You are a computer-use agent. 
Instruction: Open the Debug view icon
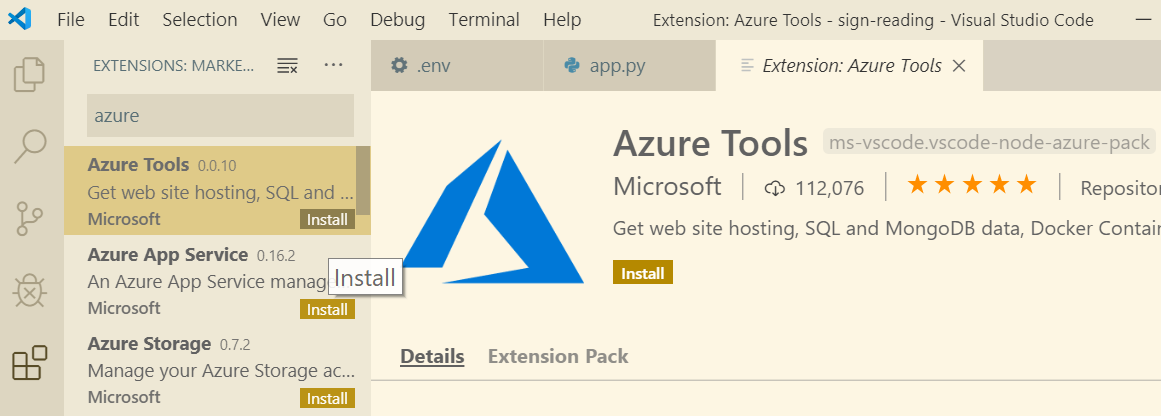[x=30, y=291]
